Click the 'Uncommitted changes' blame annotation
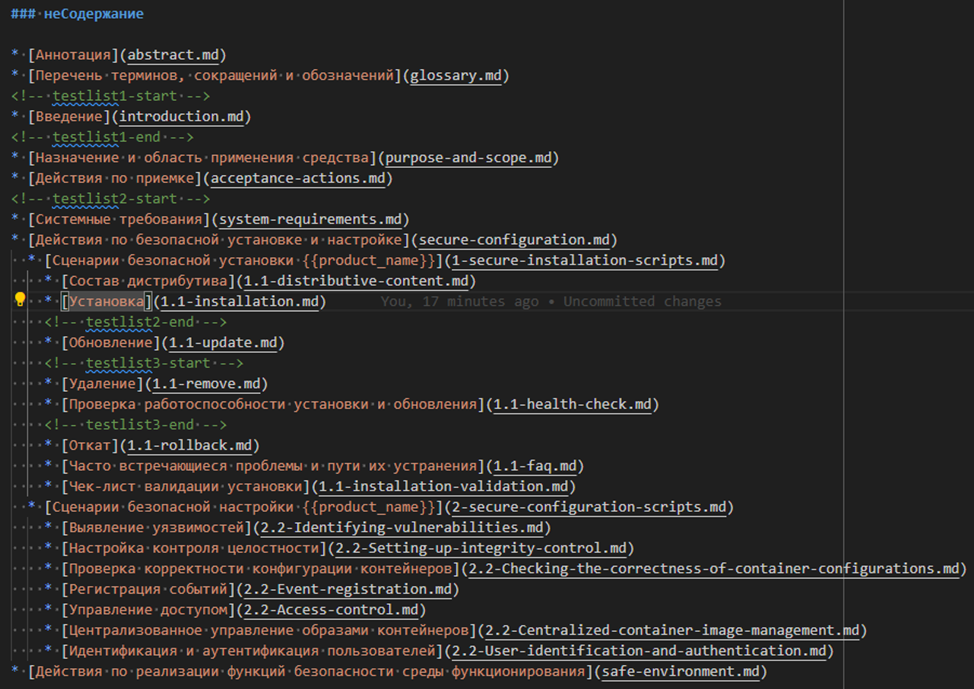 coord(643,301)
